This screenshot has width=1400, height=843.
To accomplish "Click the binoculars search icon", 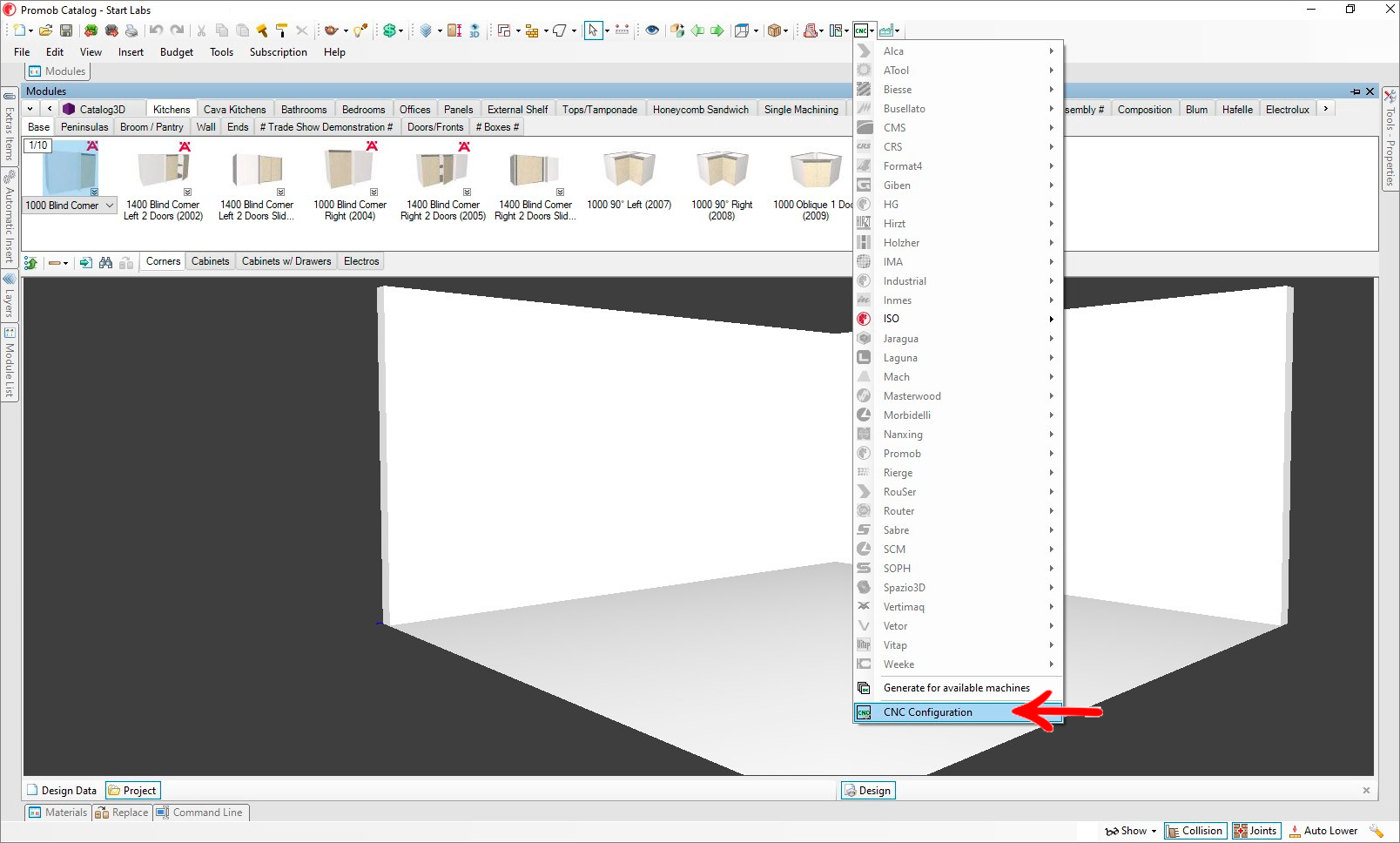I will pyautogui.click(x=106, y=262).
